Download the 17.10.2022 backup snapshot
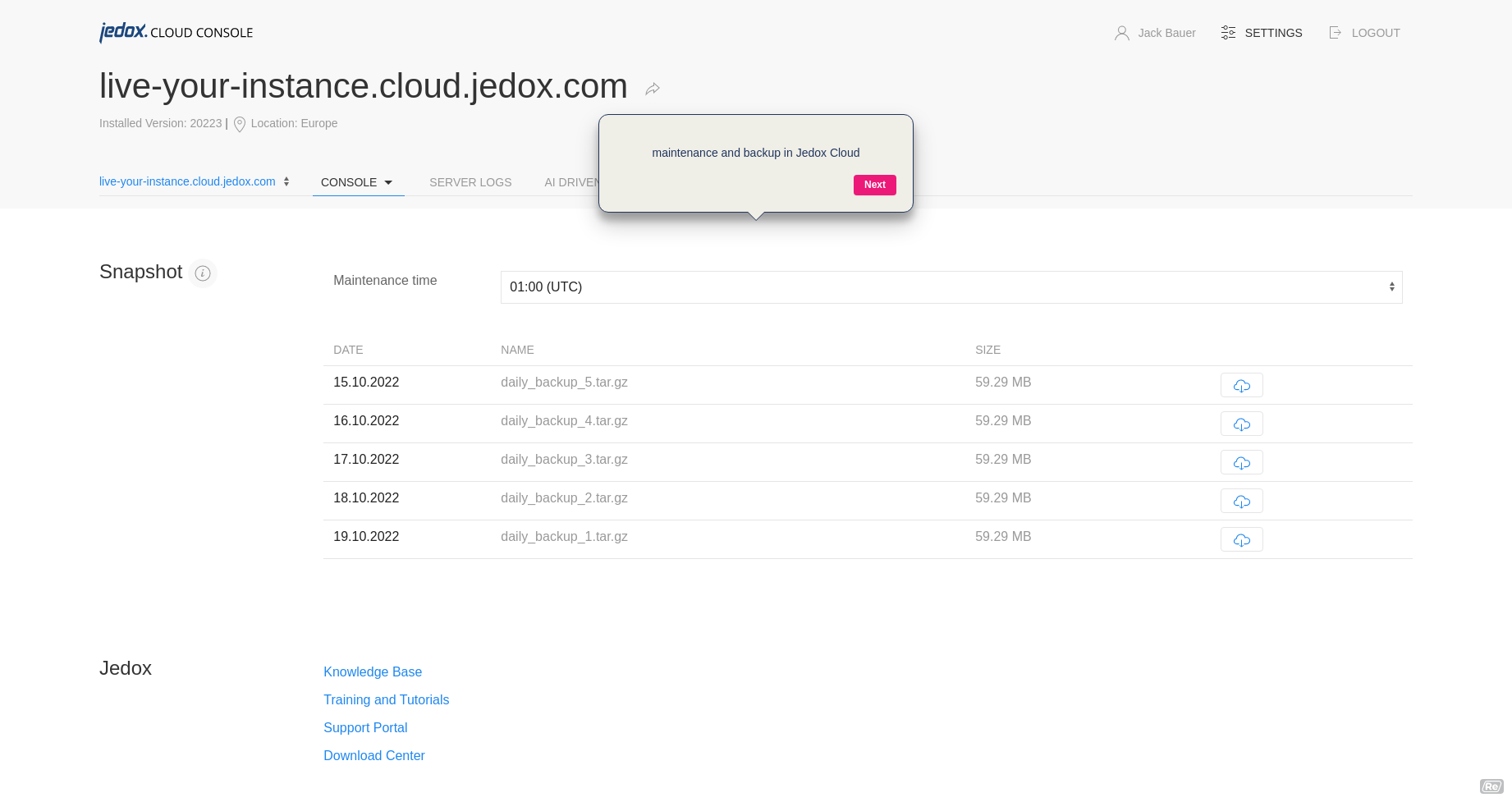This screenshot has height=802, width=1512. (x=1241, y=462)
